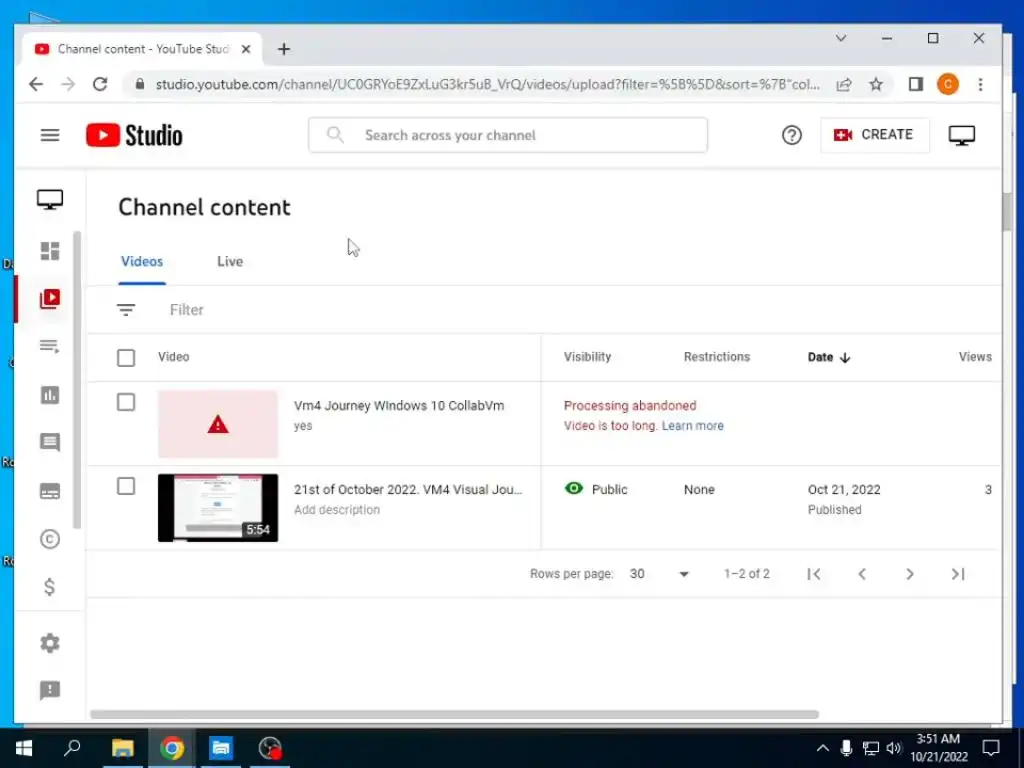
Task: Open the channel icon in sidebar
Action: [50, 199]
